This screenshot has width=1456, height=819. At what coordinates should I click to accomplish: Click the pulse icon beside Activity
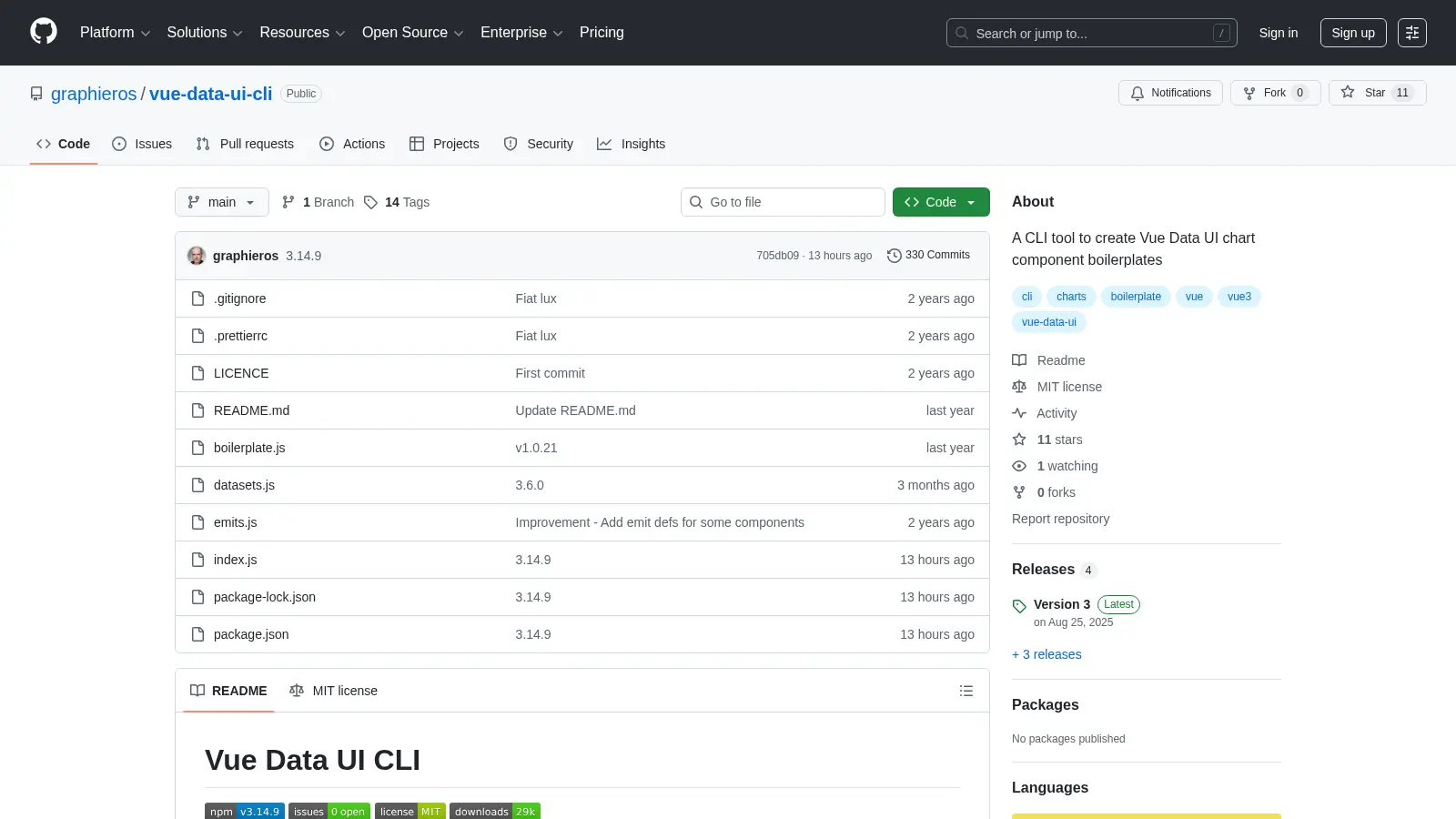(x=1019, y=413)
